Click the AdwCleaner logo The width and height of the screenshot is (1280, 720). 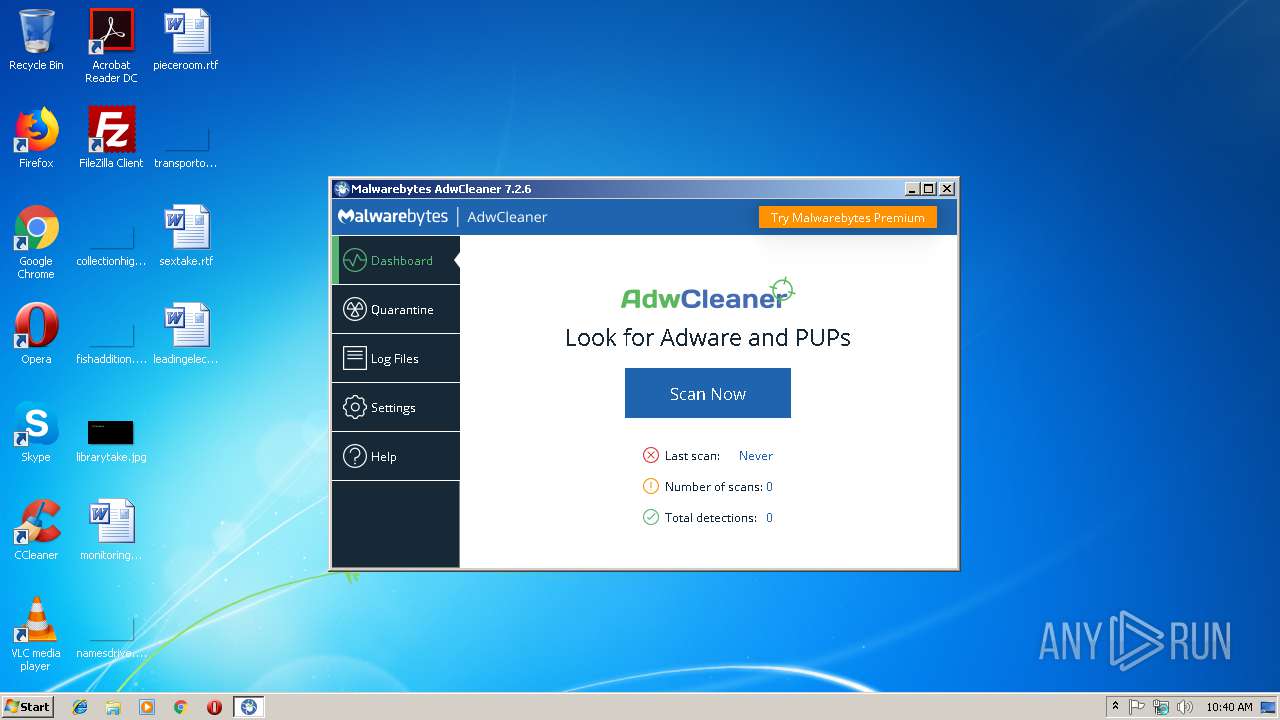(x=708, y=295)
